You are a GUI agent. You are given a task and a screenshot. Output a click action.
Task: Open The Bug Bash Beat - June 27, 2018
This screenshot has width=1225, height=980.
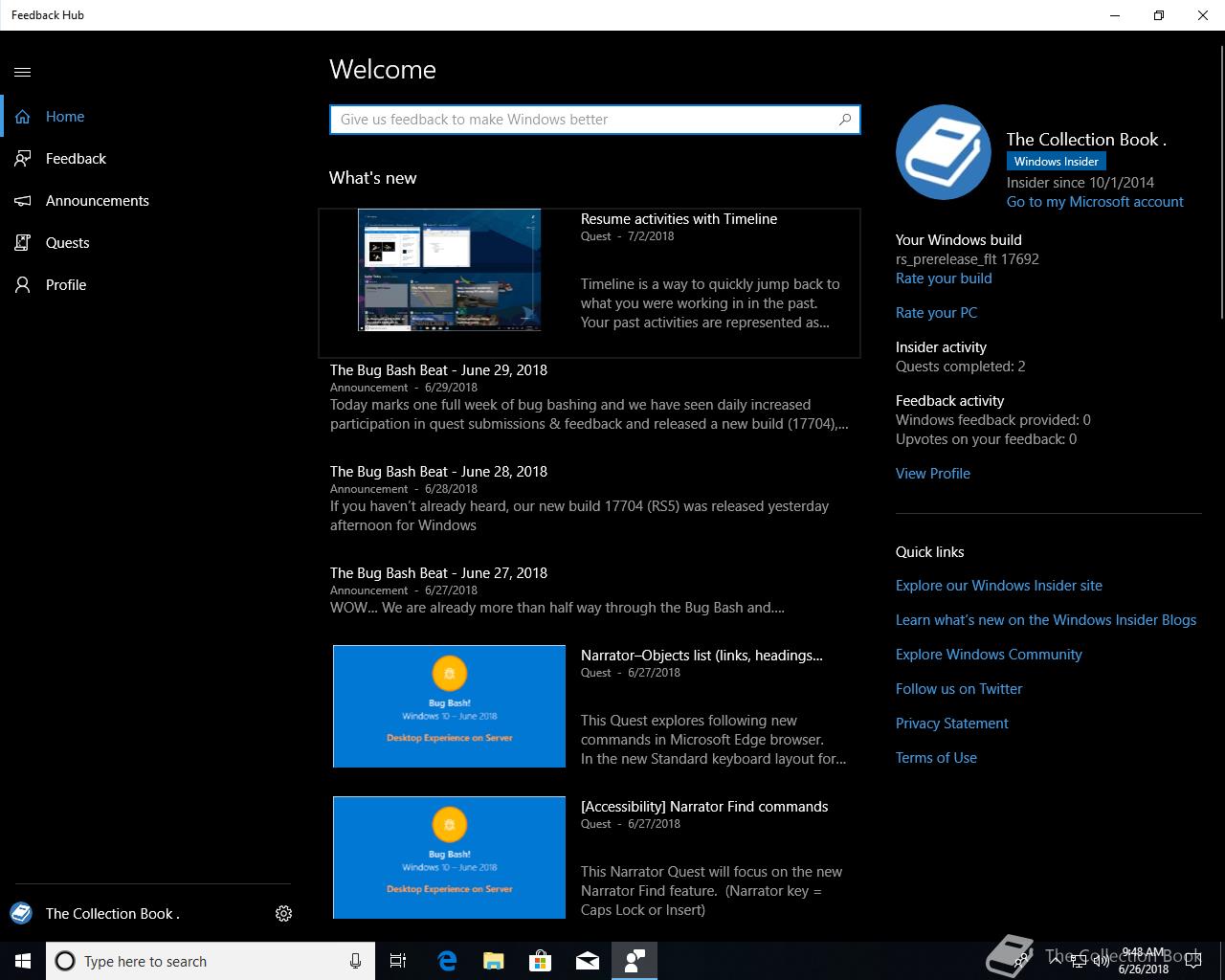[438, 573]
